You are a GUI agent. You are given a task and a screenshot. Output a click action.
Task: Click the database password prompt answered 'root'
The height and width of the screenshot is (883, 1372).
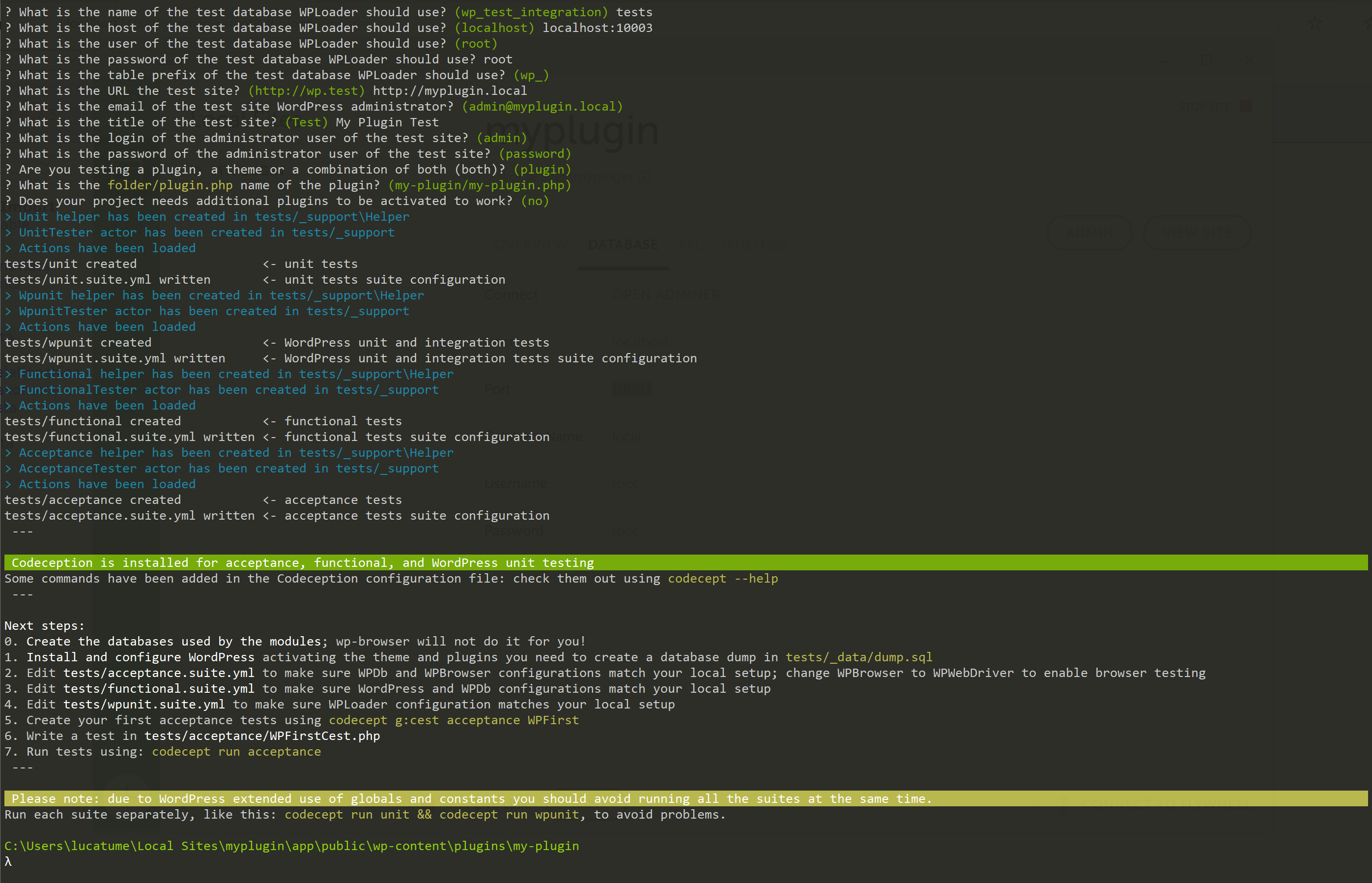258,59
